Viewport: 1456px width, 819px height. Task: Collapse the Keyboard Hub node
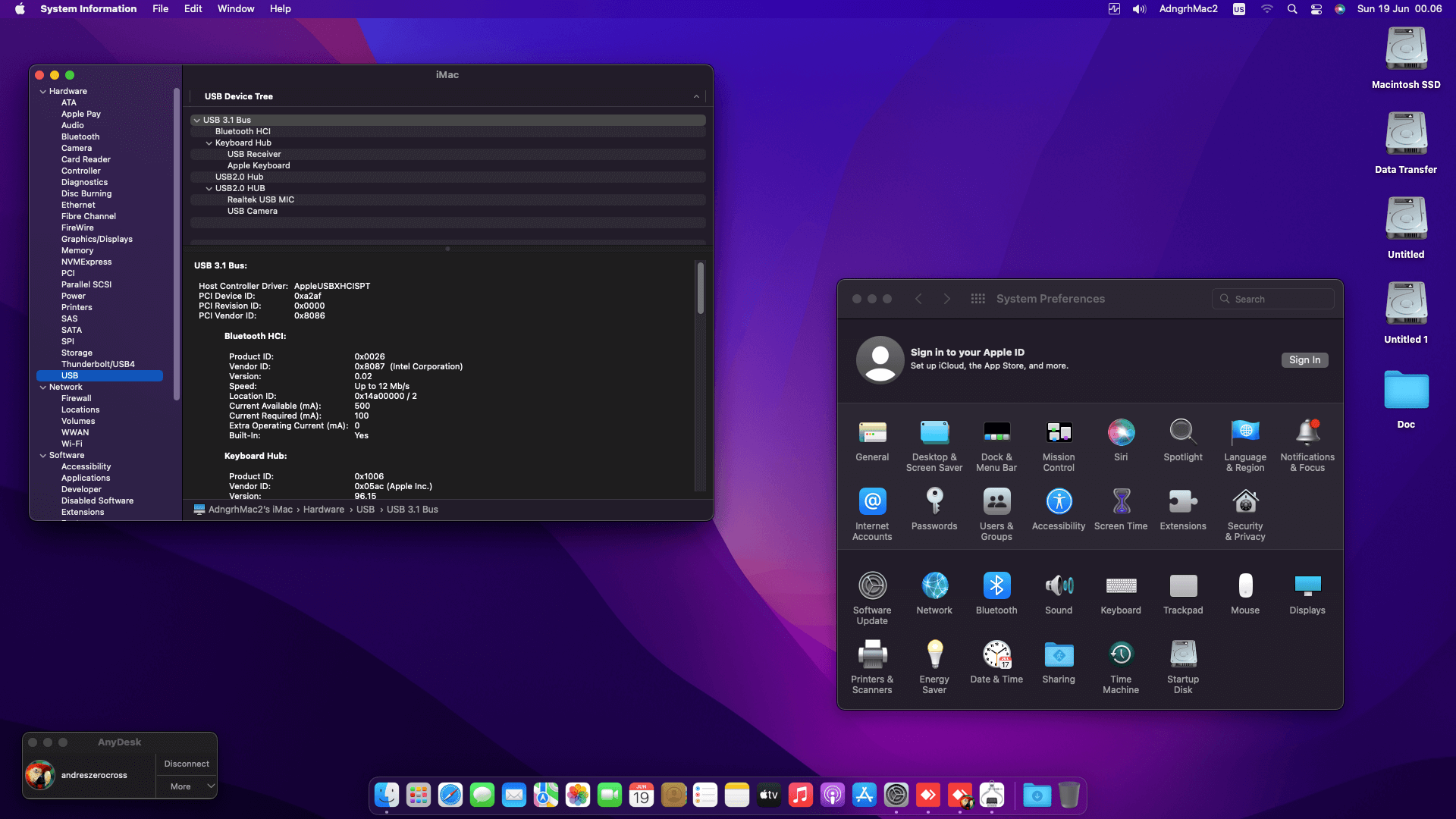209,143
